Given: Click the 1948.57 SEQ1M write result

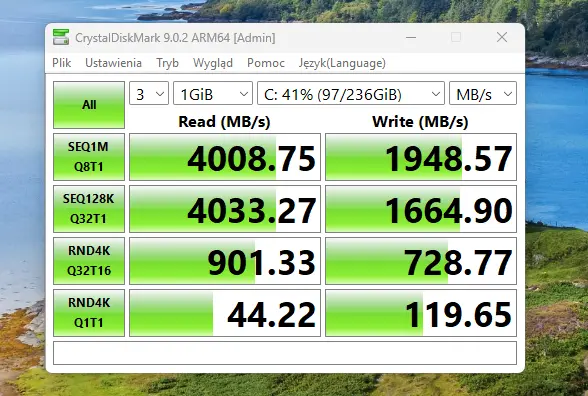Looking at the screenshot, I should coord(421,157).
